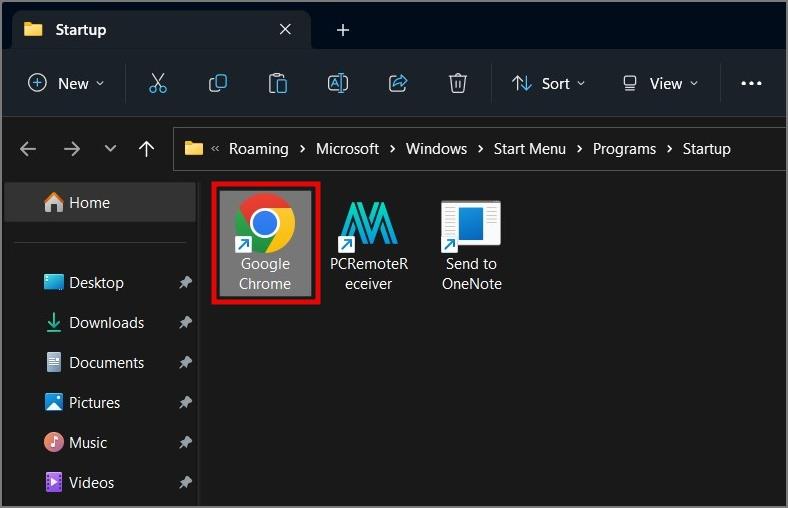Expand chevron after Microsoft in breadcrumb
The image size is (788, 508).
[392, 149]
